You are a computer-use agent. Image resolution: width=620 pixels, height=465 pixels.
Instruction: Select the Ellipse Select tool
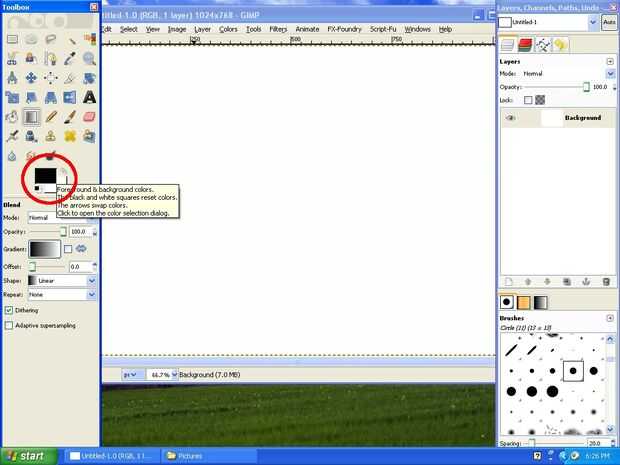(x=31, y=39)
